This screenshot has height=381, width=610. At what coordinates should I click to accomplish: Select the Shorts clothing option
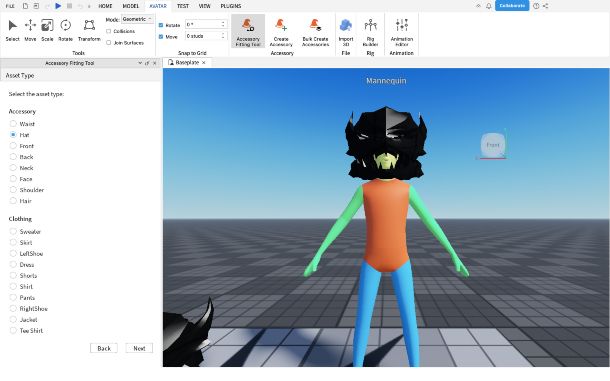(x=13, y=276)
